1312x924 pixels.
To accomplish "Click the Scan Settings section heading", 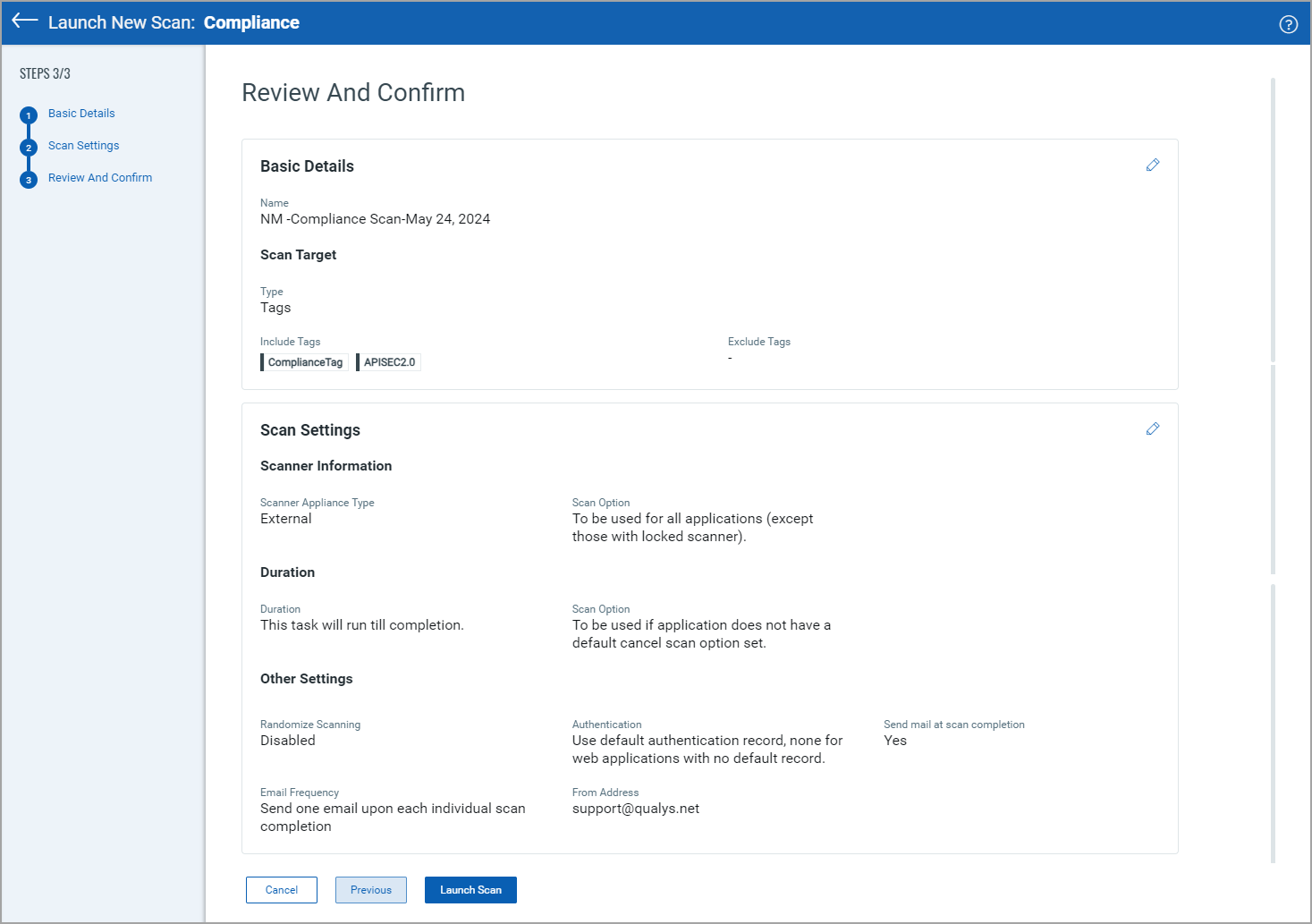I will coord(310,430).
